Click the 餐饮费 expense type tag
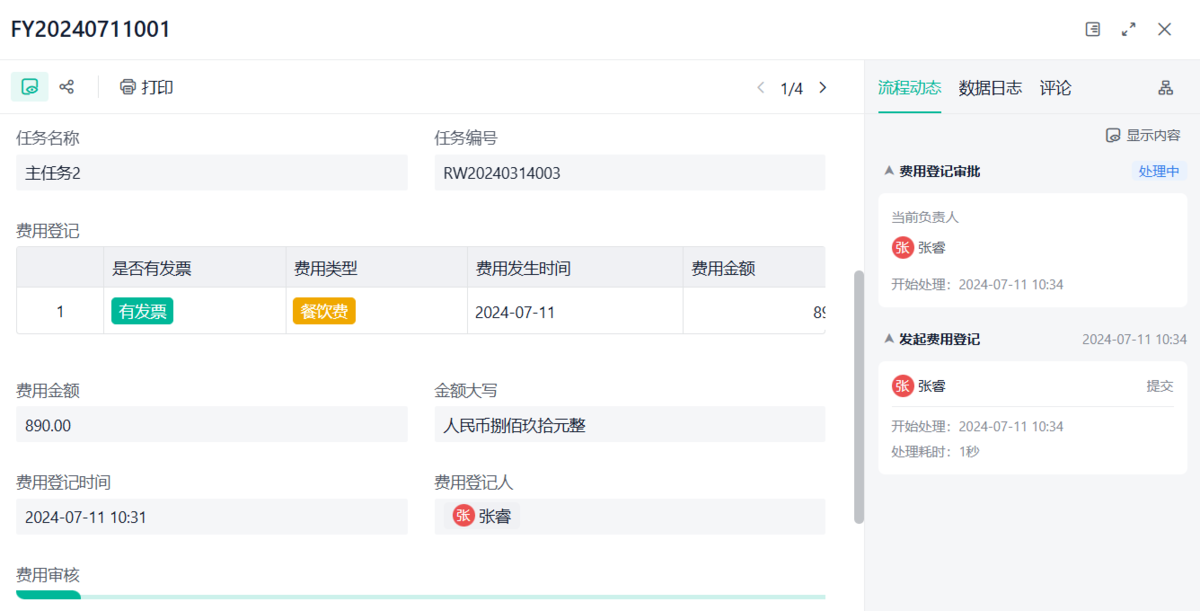This screenshot has width=1200, height=611. tap(324, 311)
